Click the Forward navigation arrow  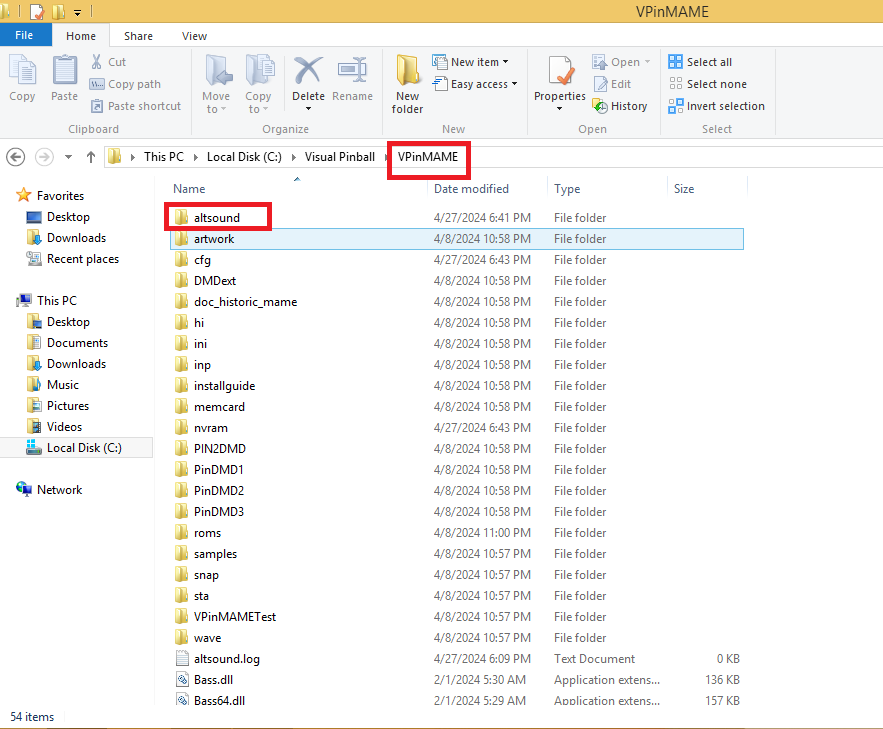click(44, 156)
